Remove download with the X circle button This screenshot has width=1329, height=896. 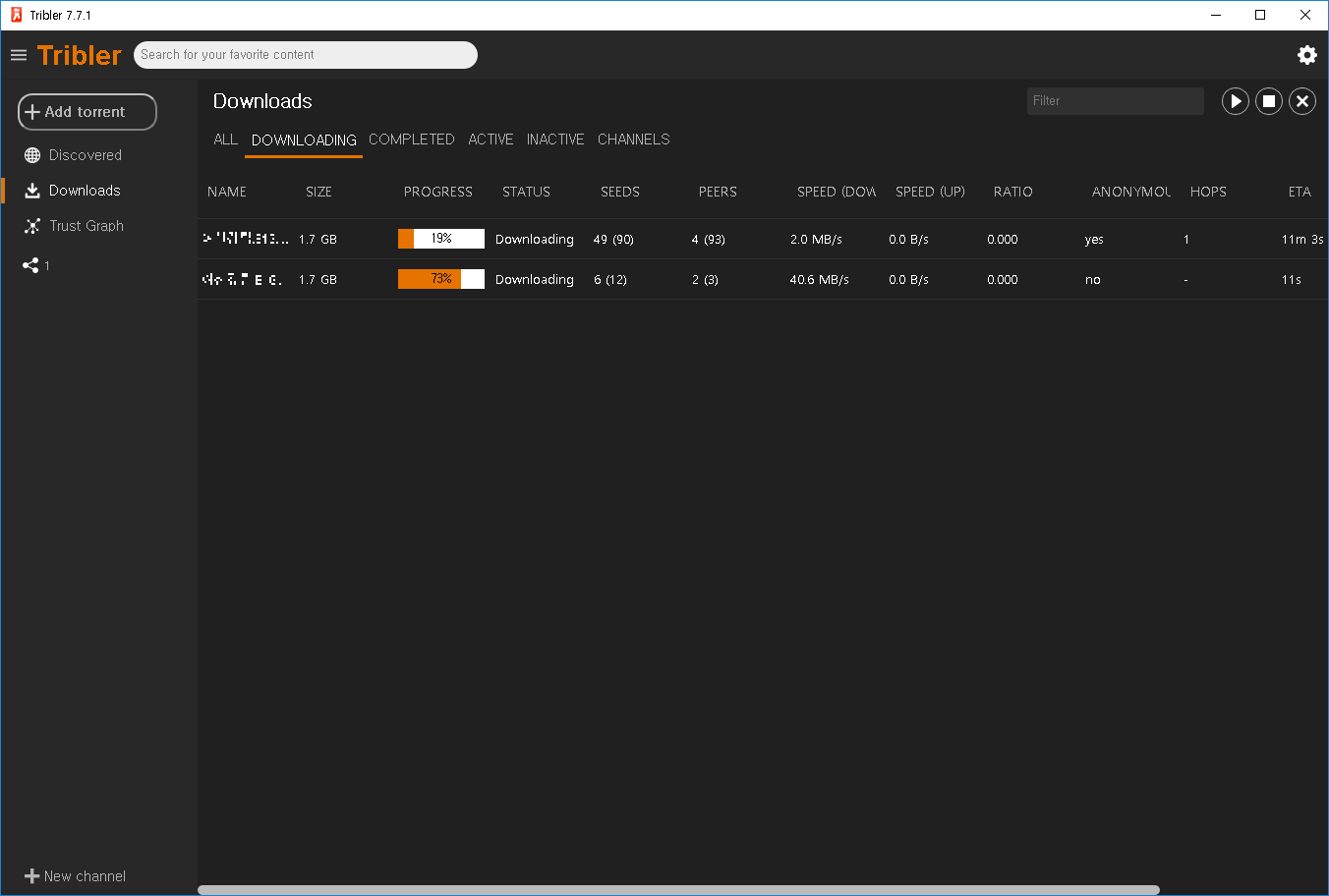tap(1302, 101)
